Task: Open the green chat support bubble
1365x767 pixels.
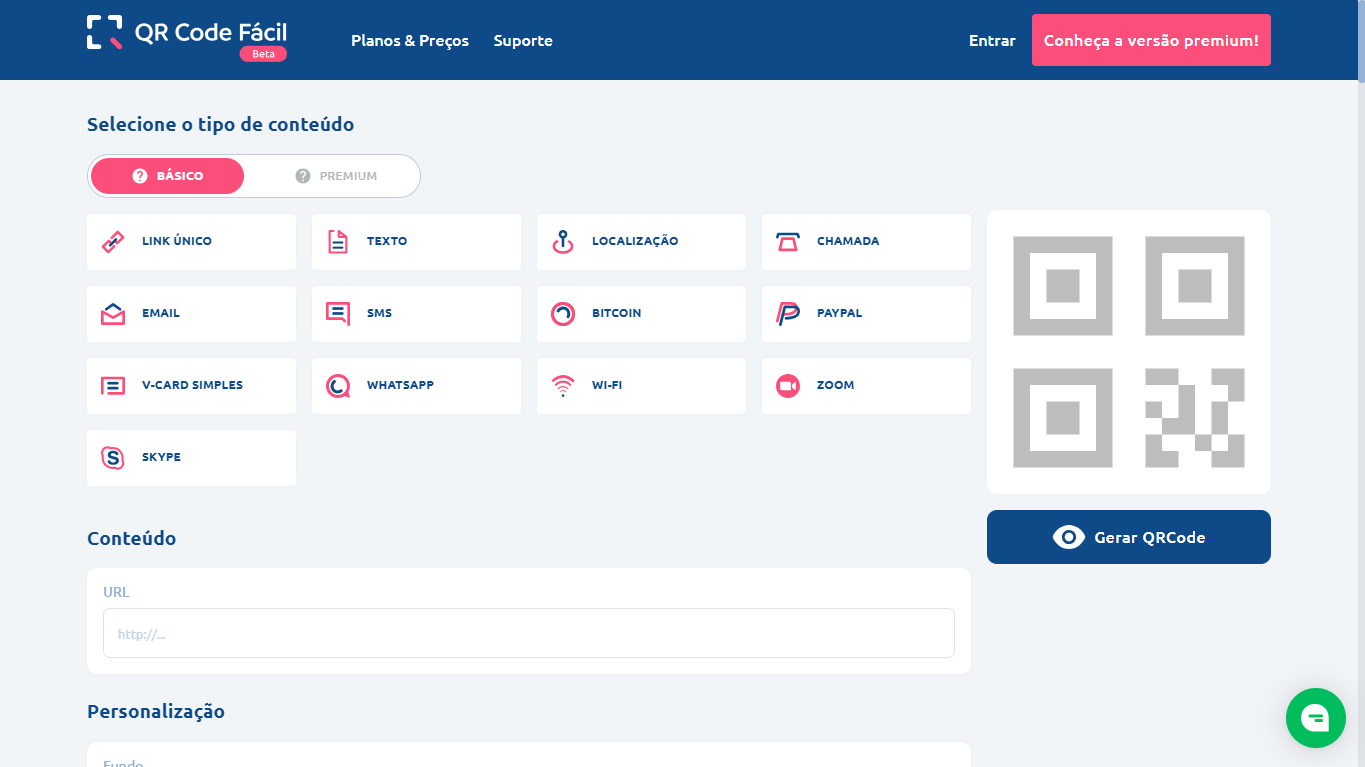Action: point(1316,718)
